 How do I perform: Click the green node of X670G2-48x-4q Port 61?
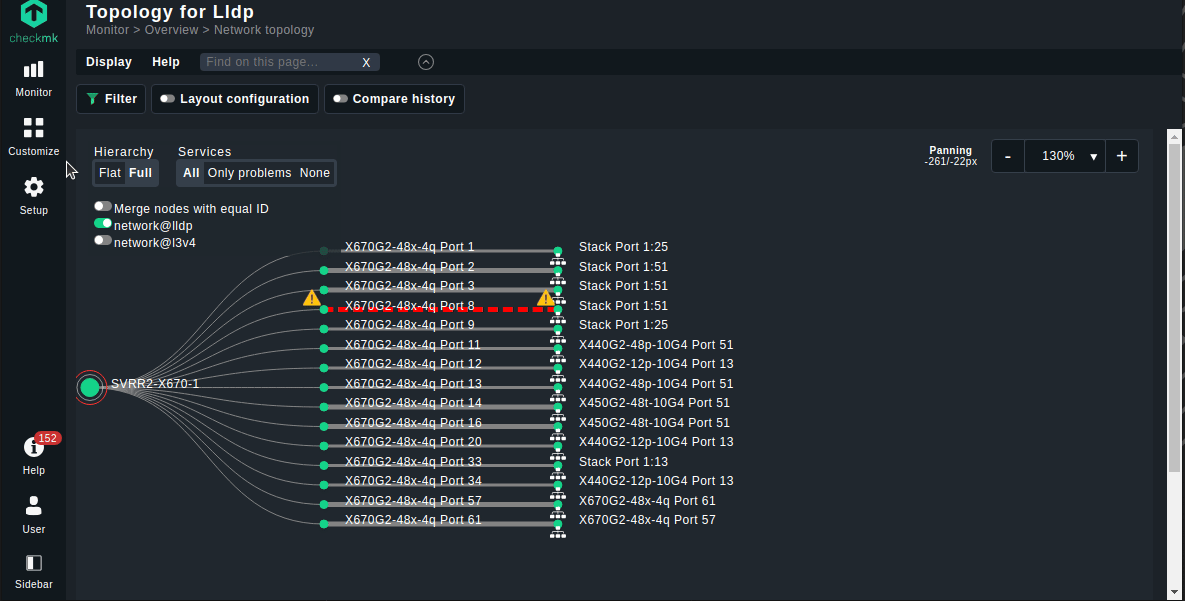point(323,524)
